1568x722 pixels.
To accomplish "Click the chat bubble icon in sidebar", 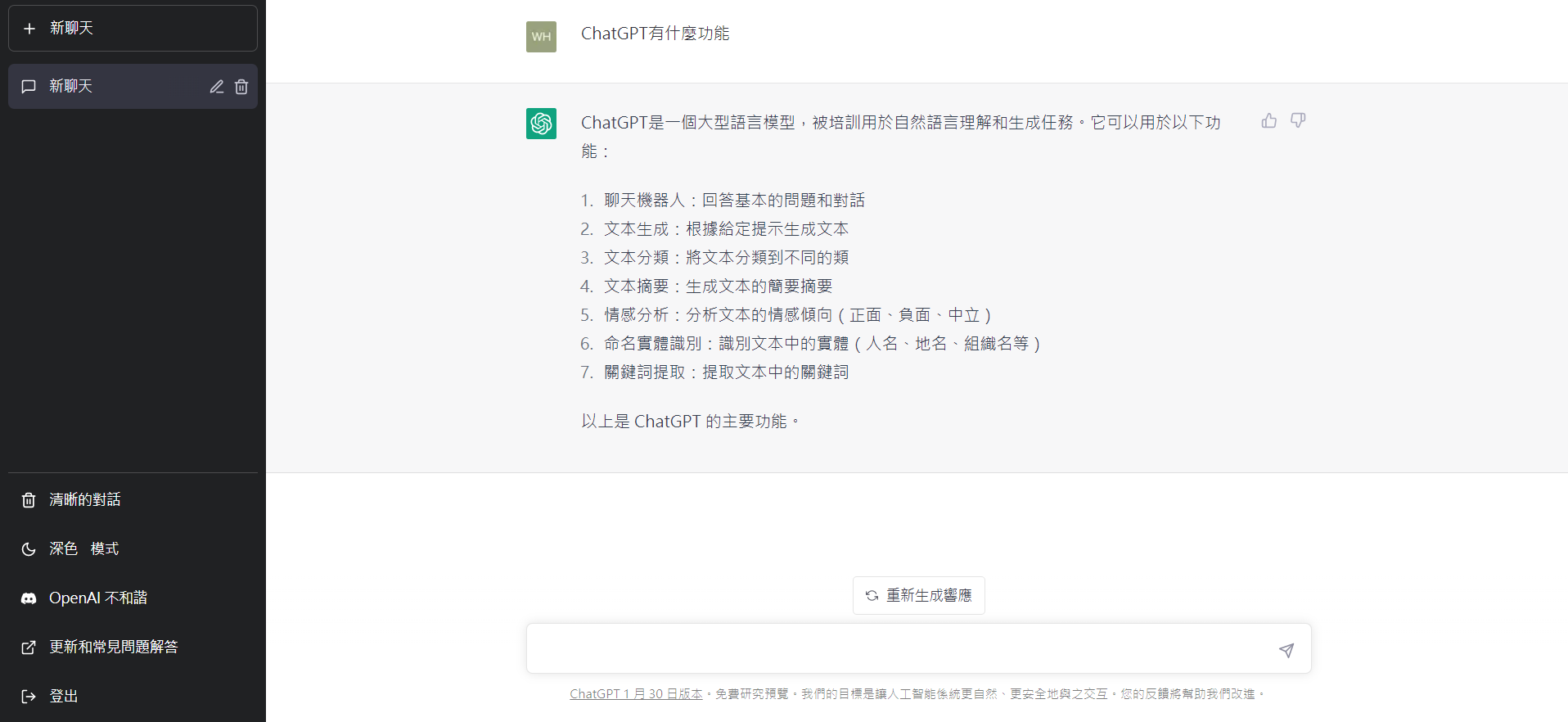I will 29,87.
